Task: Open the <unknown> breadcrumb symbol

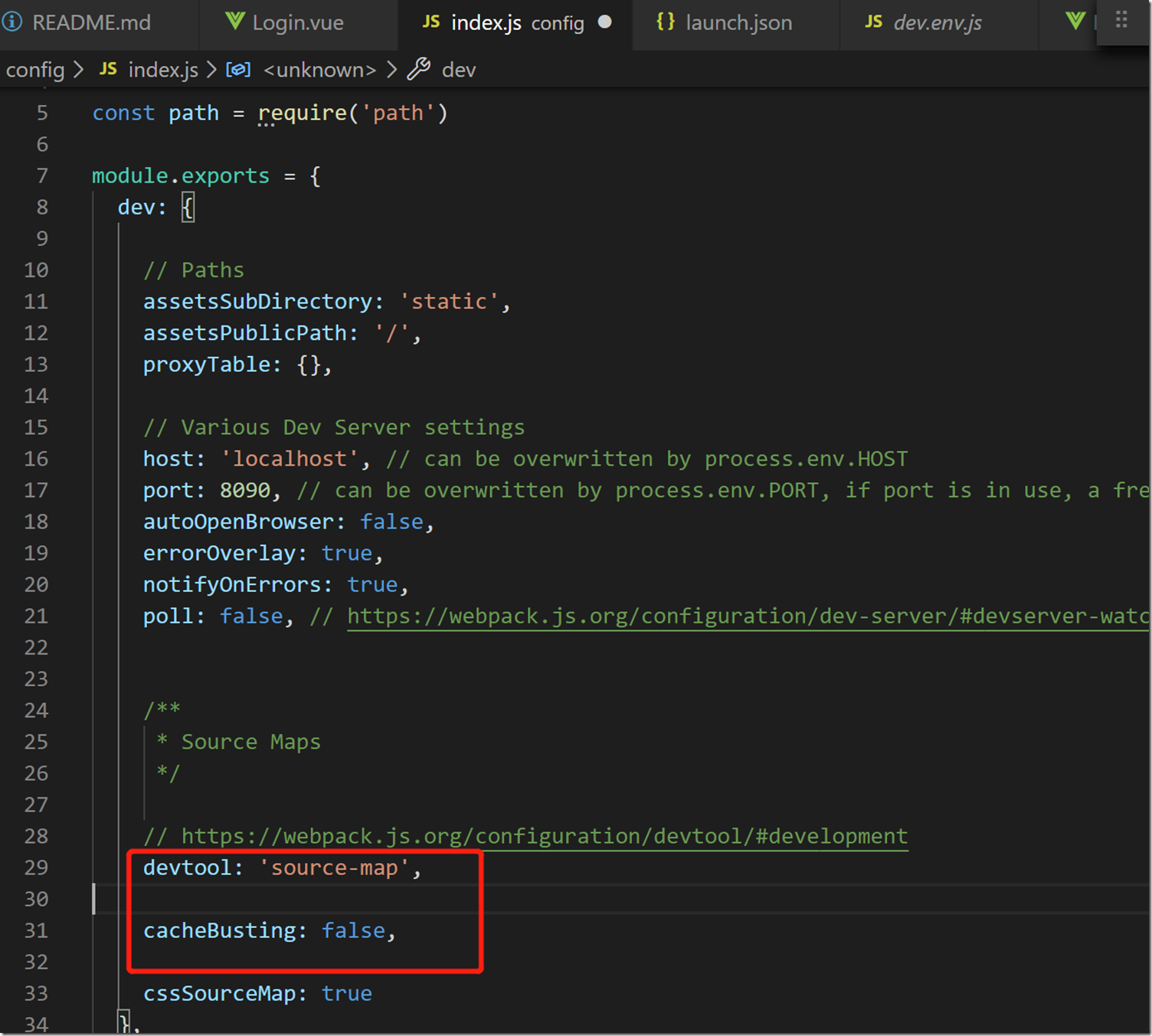Action: tap(320, 70)
